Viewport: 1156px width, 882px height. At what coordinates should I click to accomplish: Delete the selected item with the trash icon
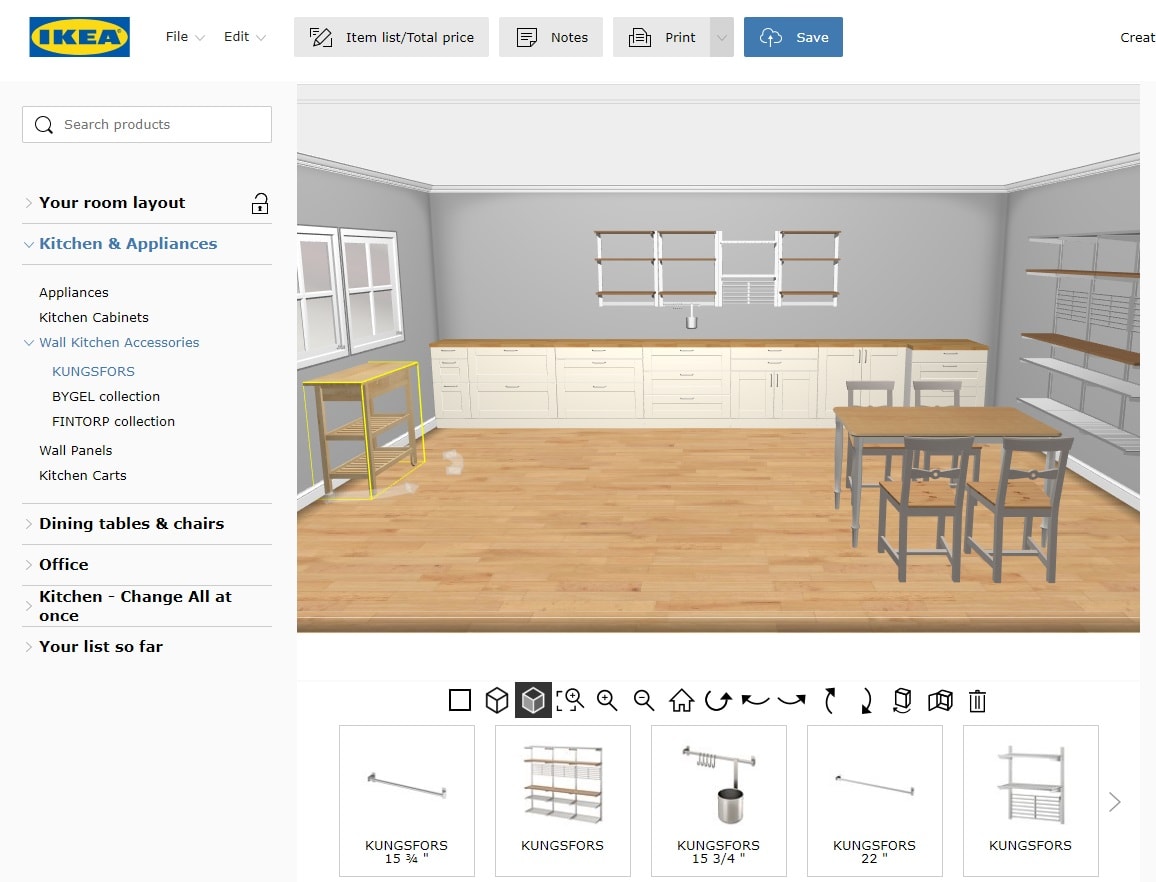pos(977,700)
